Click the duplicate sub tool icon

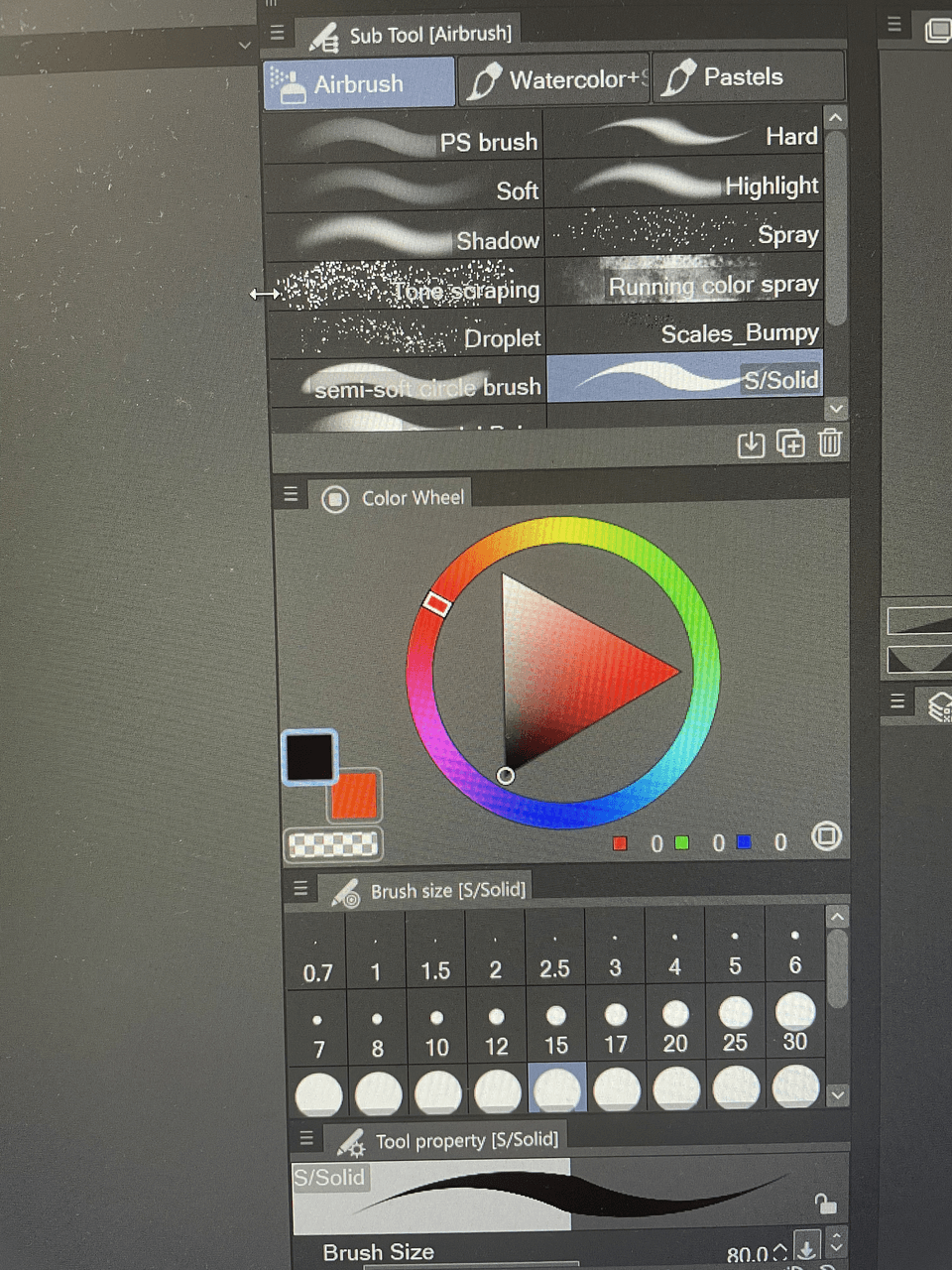point(790,444)
